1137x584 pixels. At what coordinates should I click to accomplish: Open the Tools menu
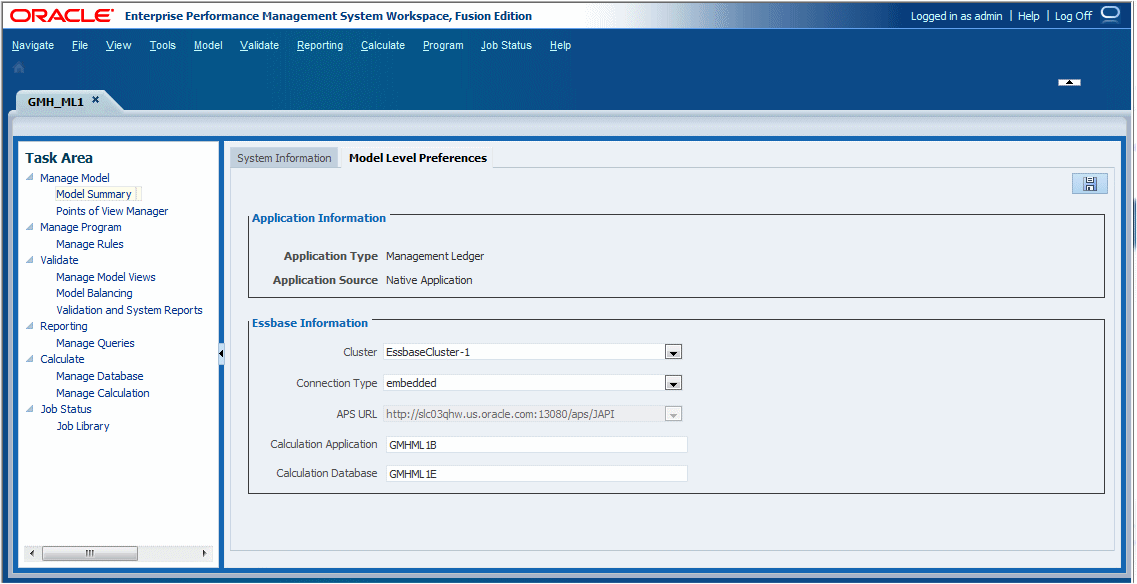click(162, 45)
